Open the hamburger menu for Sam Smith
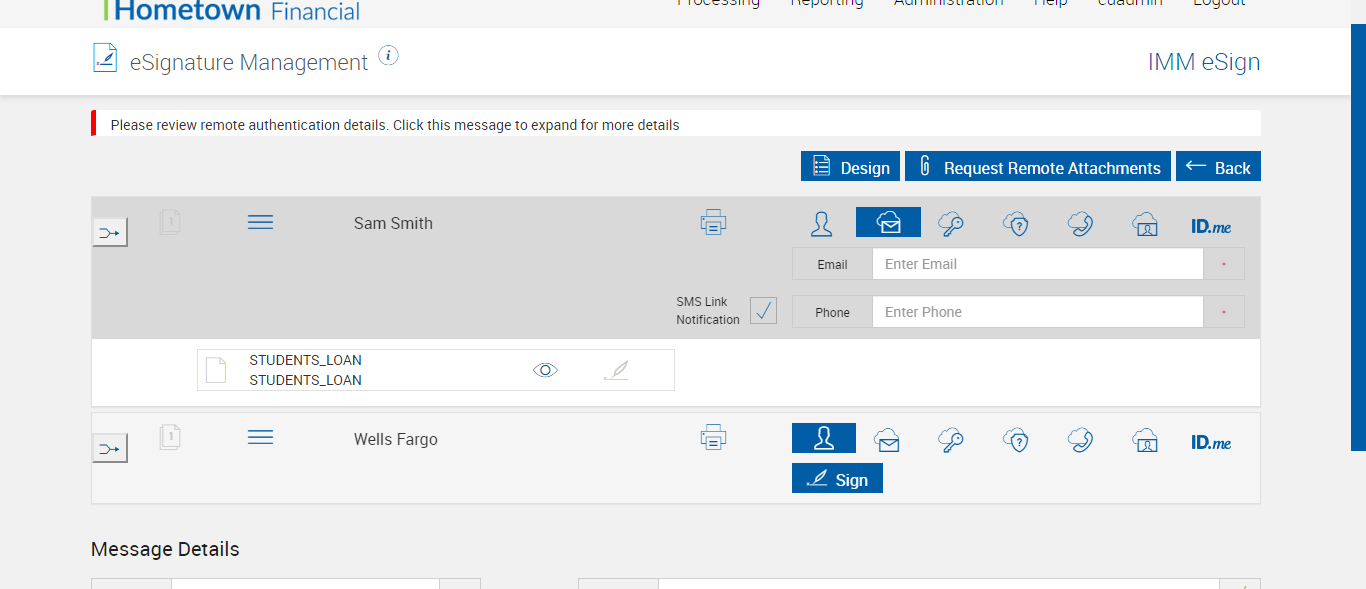 (x=260, y=222)
